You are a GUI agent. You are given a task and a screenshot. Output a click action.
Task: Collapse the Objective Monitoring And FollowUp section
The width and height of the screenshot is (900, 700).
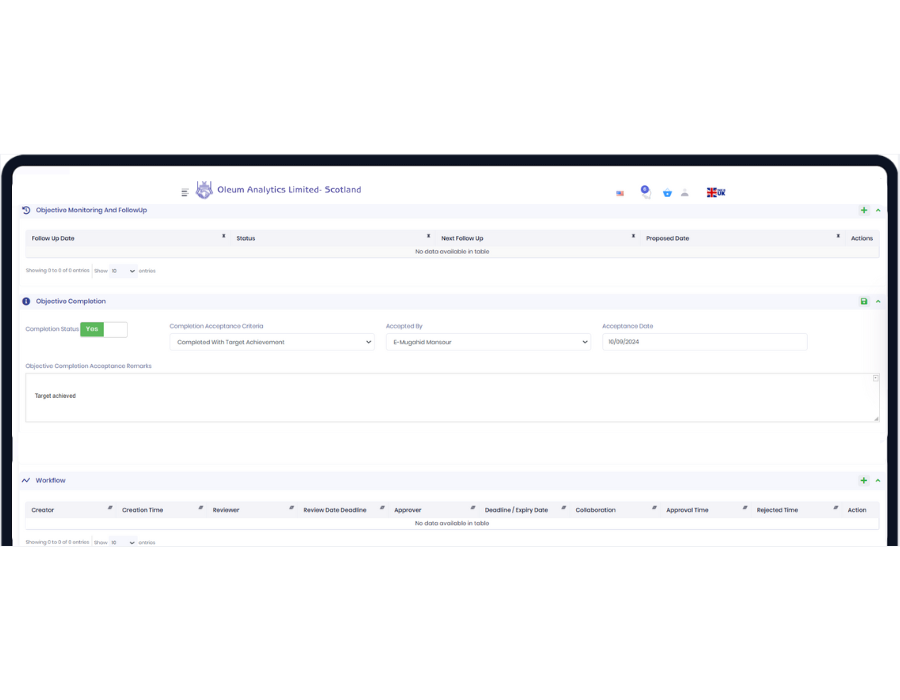(x=878, y=210)
